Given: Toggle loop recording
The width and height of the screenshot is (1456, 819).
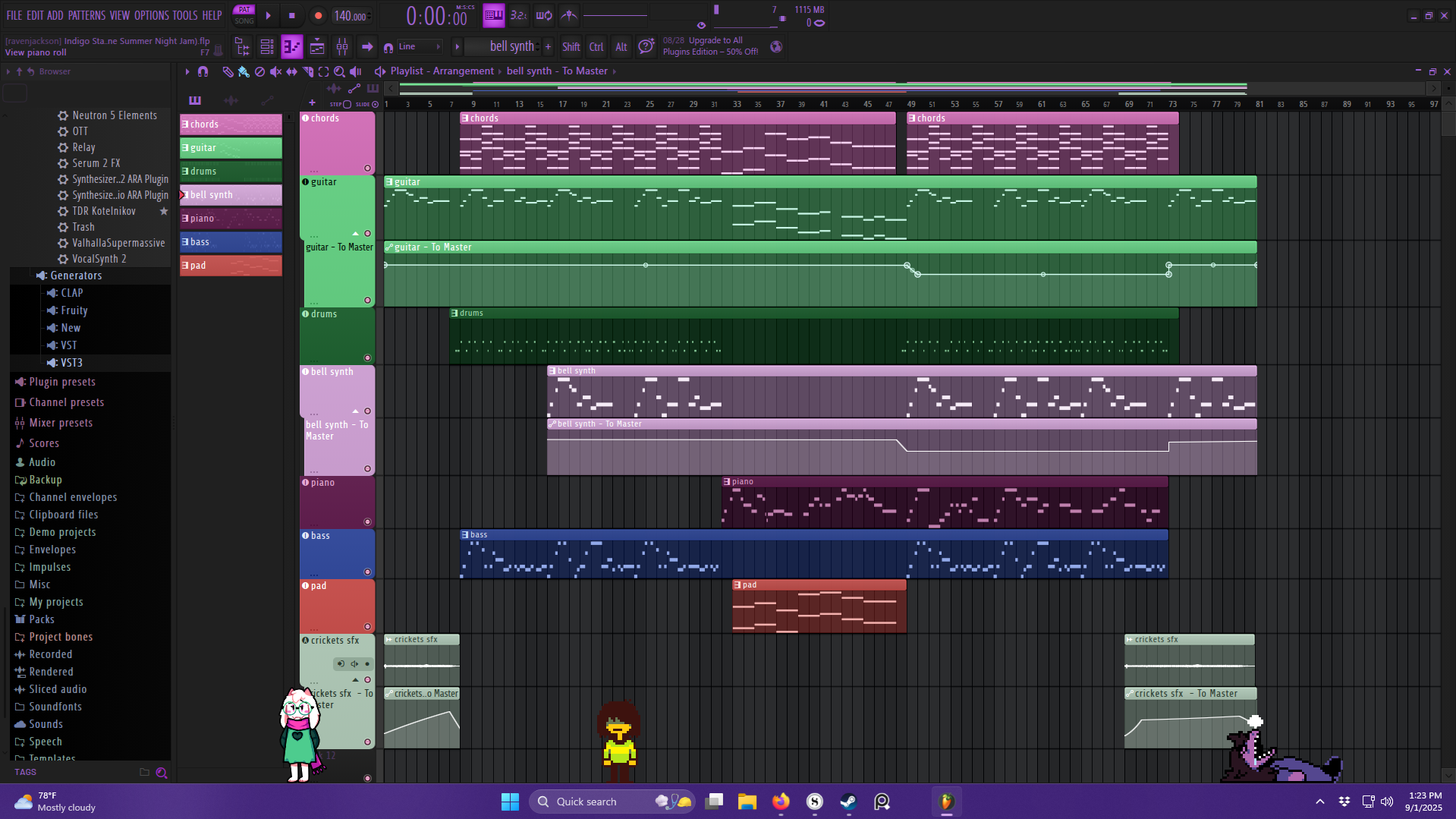Looking at the screenshot, I should click(x=544, y=15).
